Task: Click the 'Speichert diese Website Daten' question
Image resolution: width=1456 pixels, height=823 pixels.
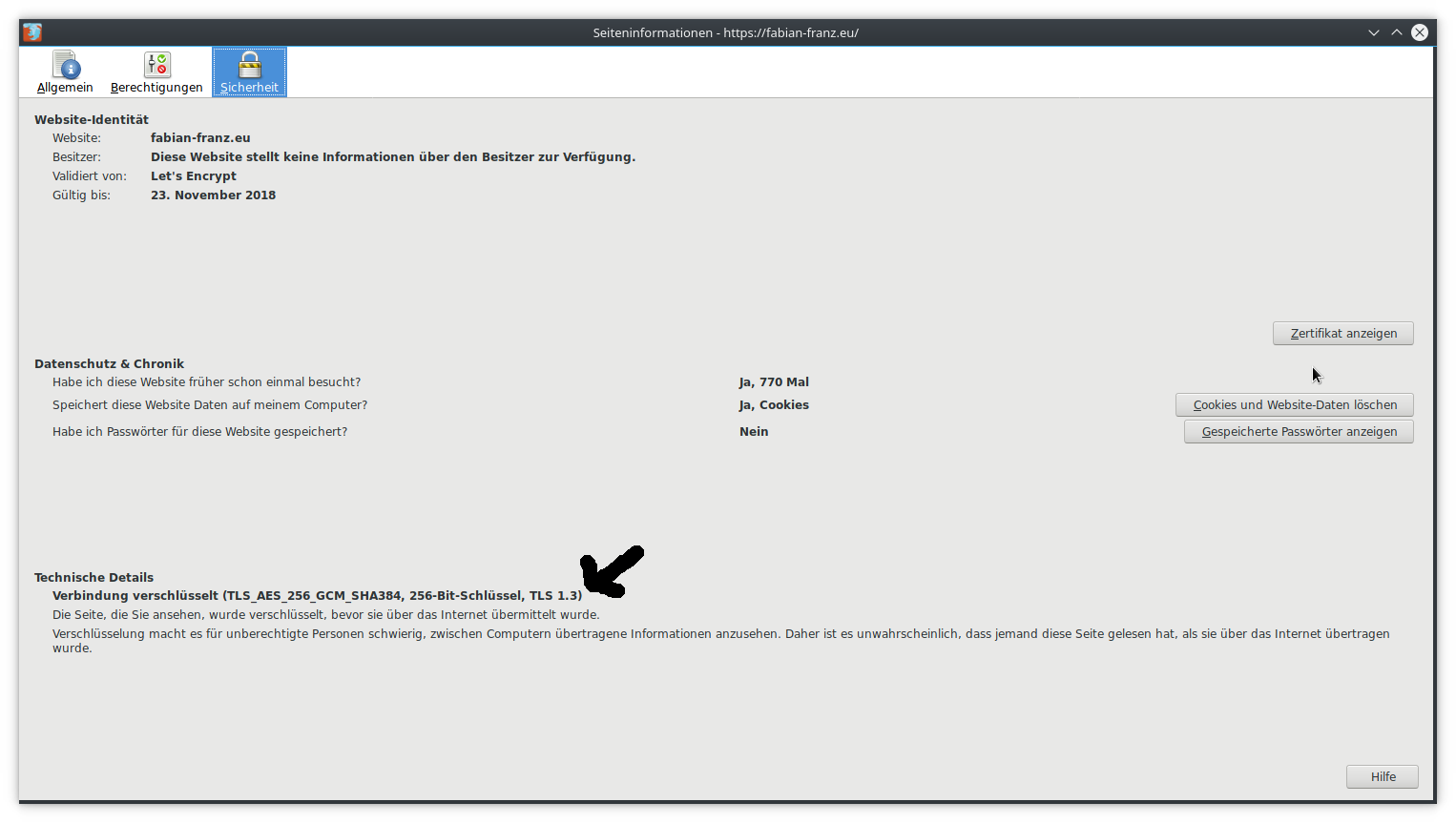Action: [210, 404]
